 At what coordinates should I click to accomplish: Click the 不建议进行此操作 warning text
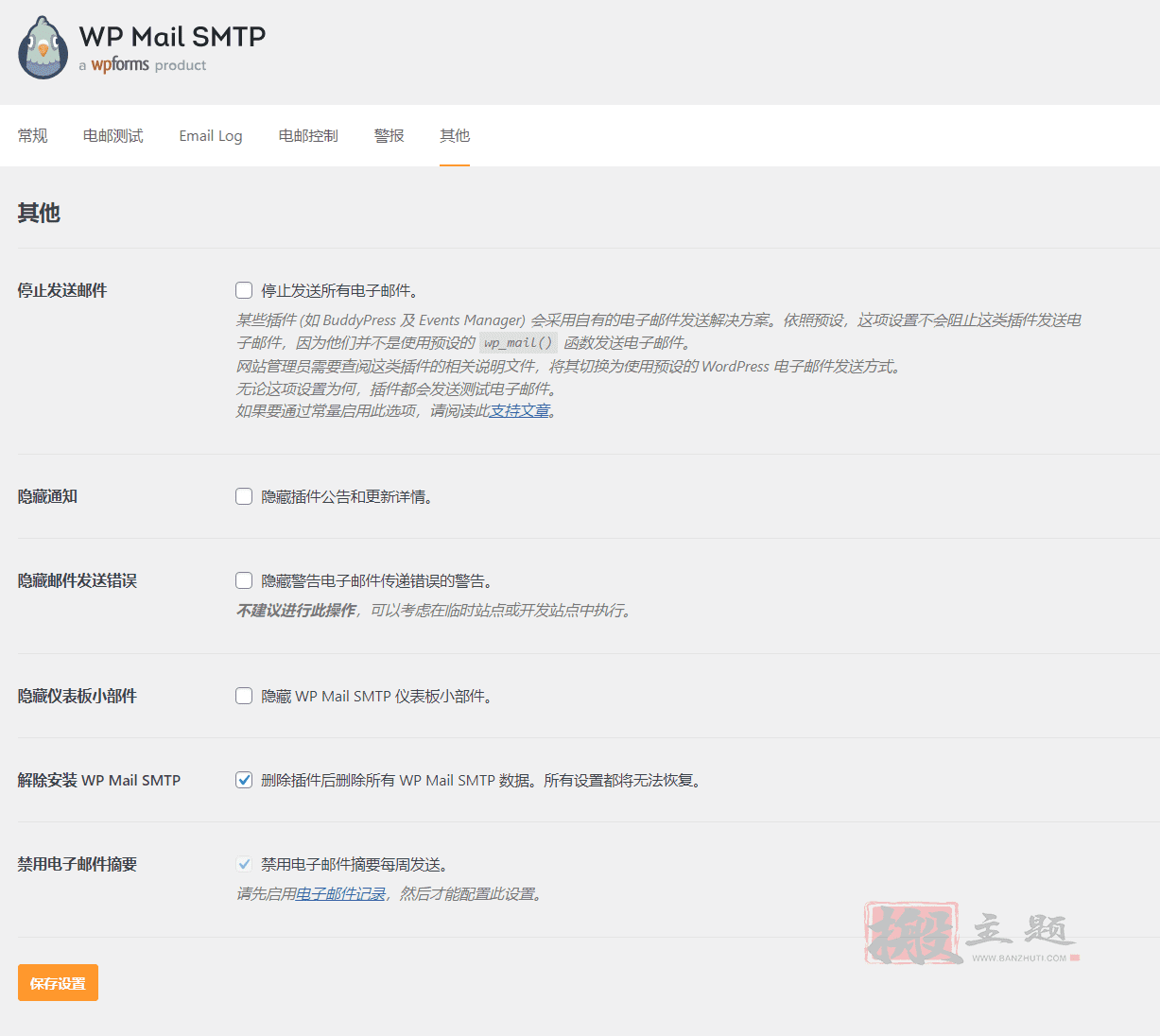296,611
